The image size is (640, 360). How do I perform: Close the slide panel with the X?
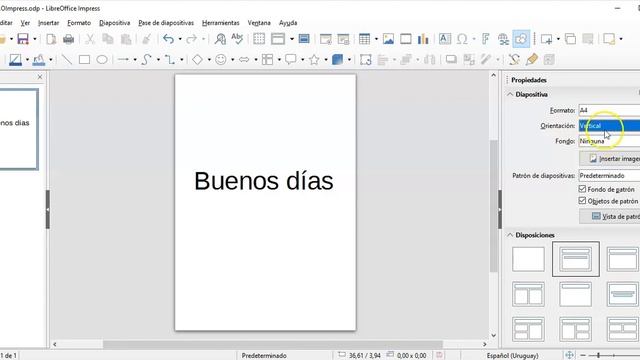point(40,77)
